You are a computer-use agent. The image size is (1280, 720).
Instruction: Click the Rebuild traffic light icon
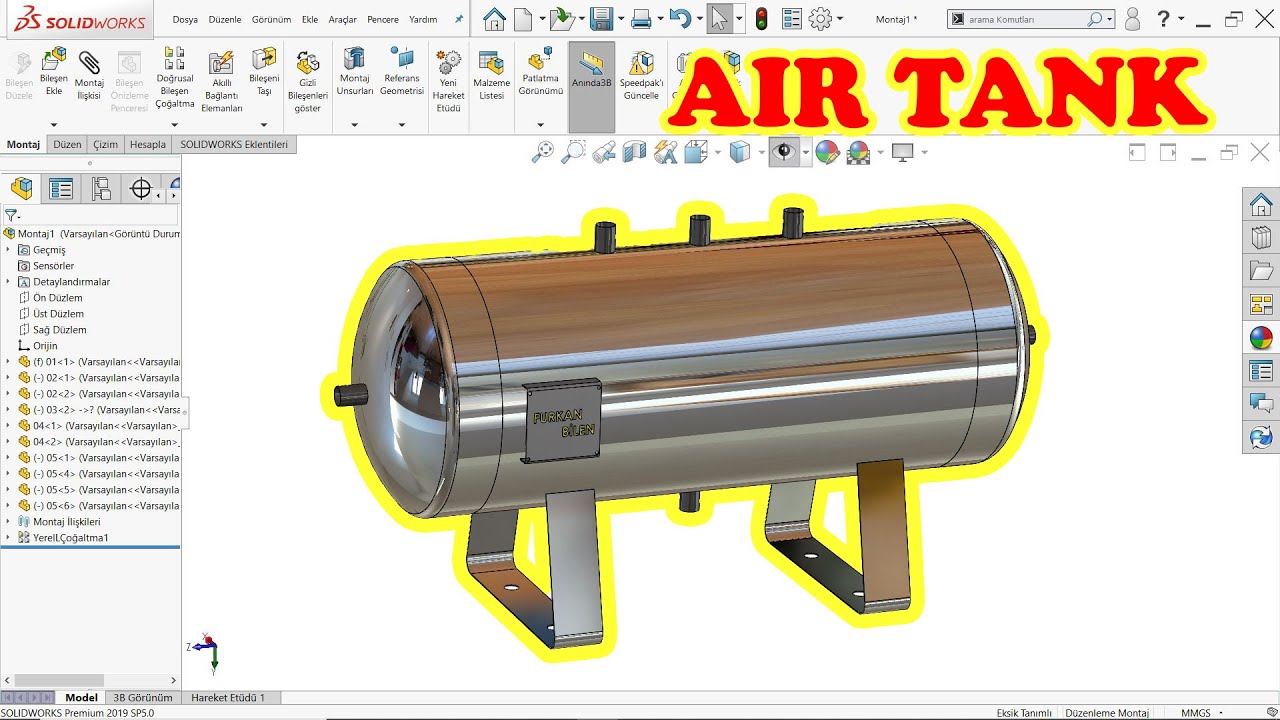coord(761,19)
